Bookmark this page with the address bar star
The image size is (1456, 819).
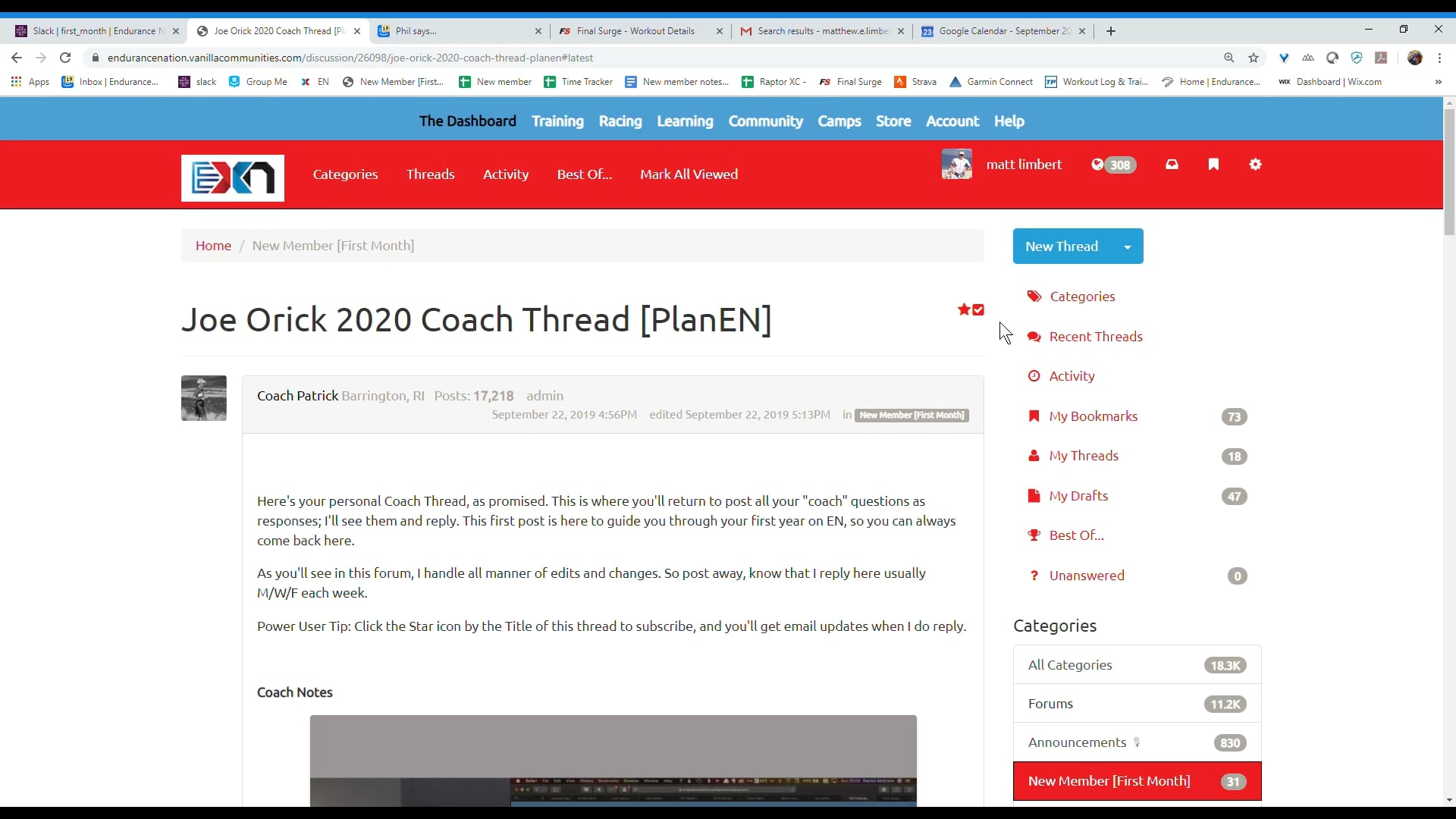pos(1254,58)
